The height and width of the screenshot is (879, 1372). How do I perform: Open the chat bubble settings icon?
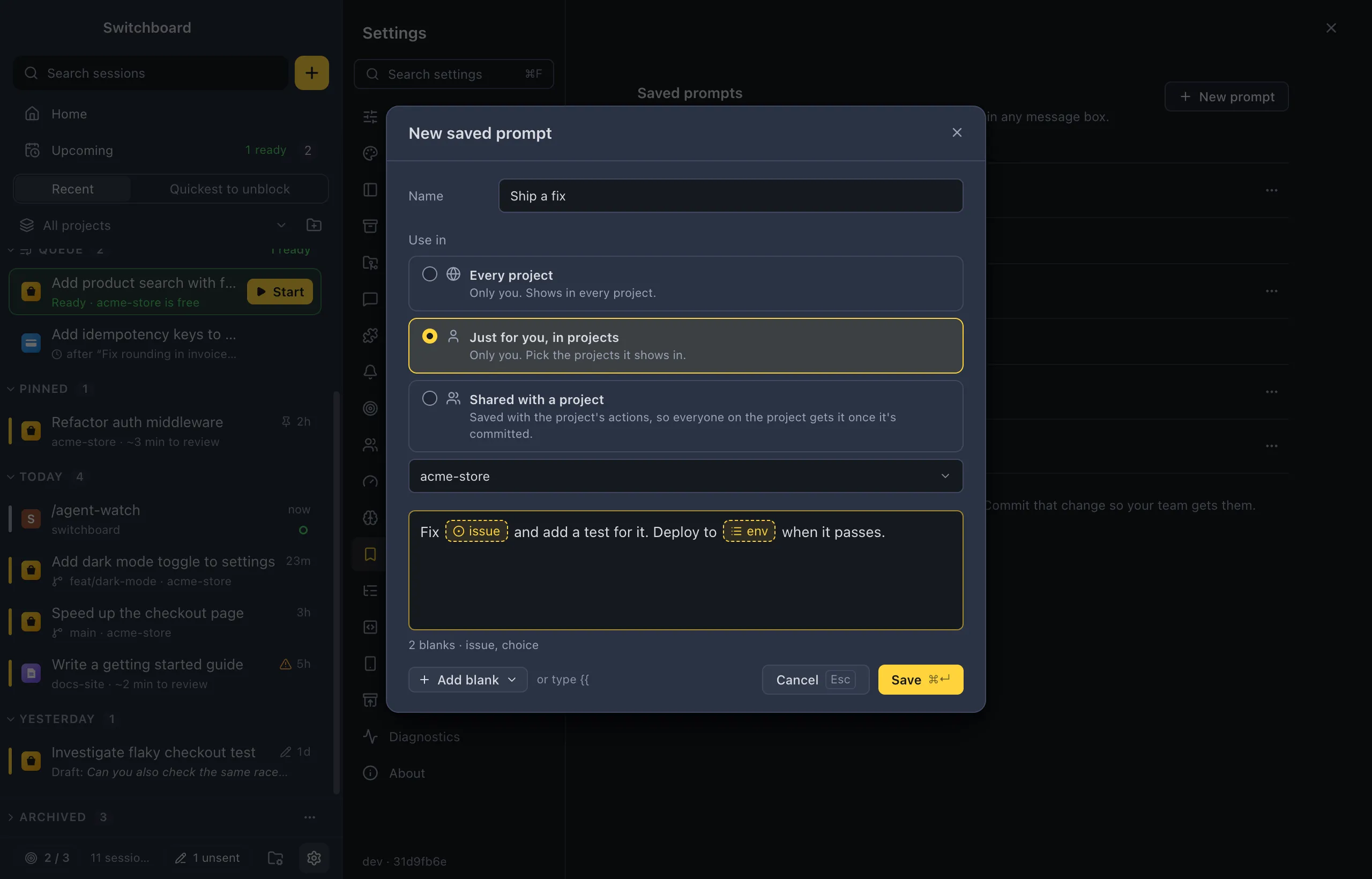pyautogui.click(x=370, y=299)
